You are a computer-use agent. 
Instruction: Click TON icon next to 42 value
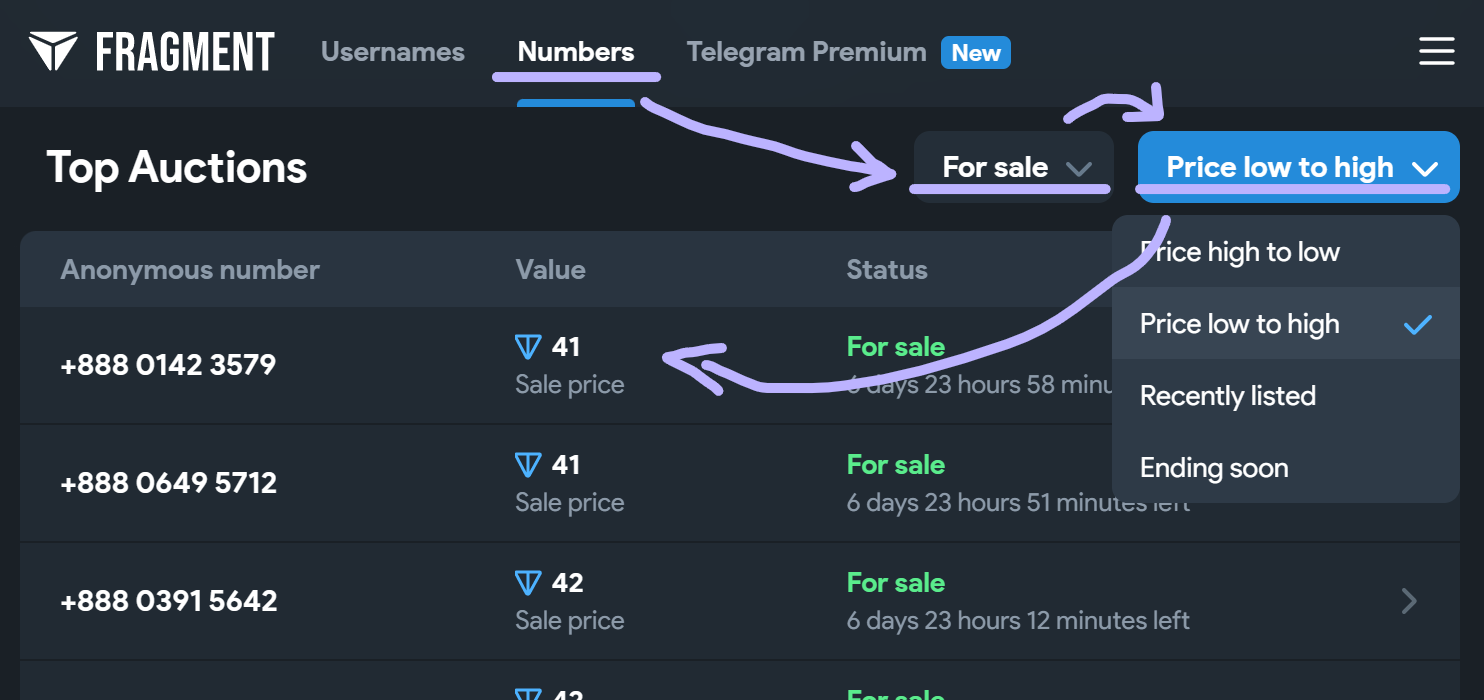[527, 583]
